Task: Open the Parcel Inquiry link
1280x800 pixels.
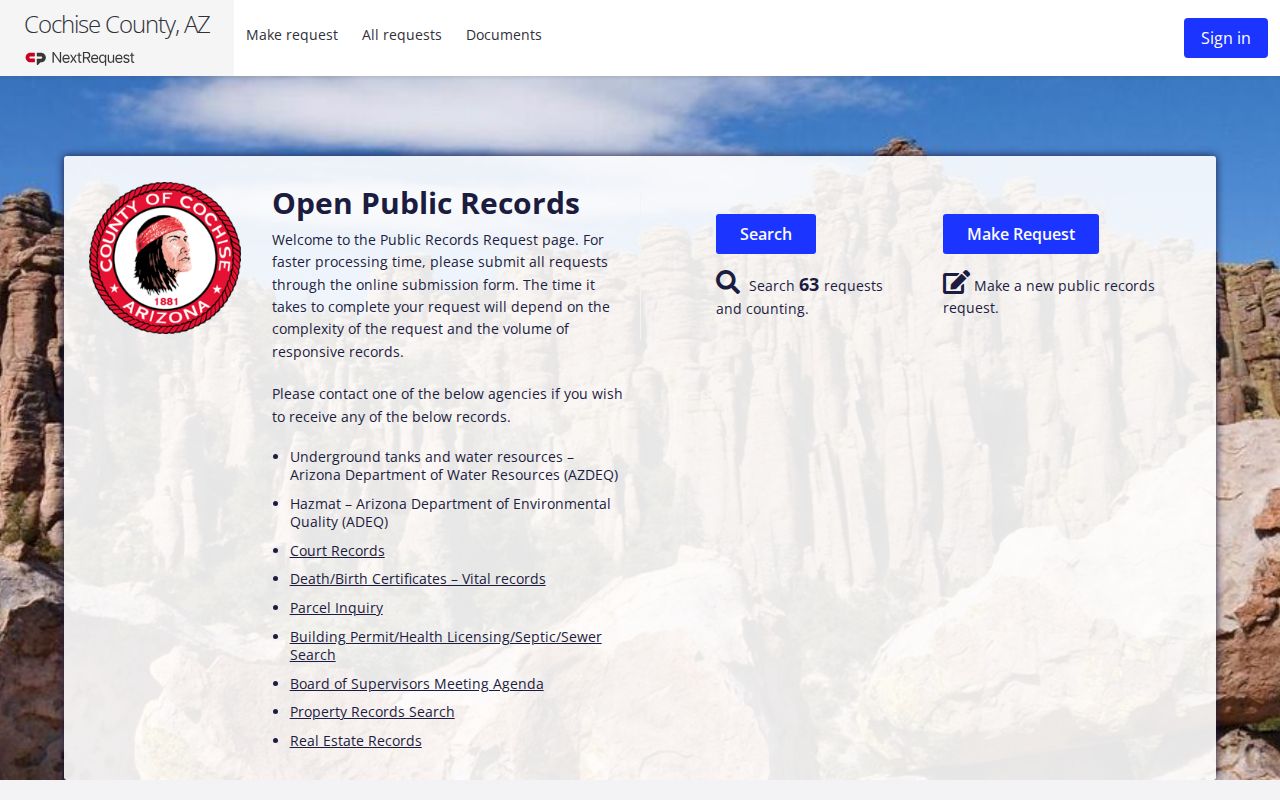Action: pos(336,608)
